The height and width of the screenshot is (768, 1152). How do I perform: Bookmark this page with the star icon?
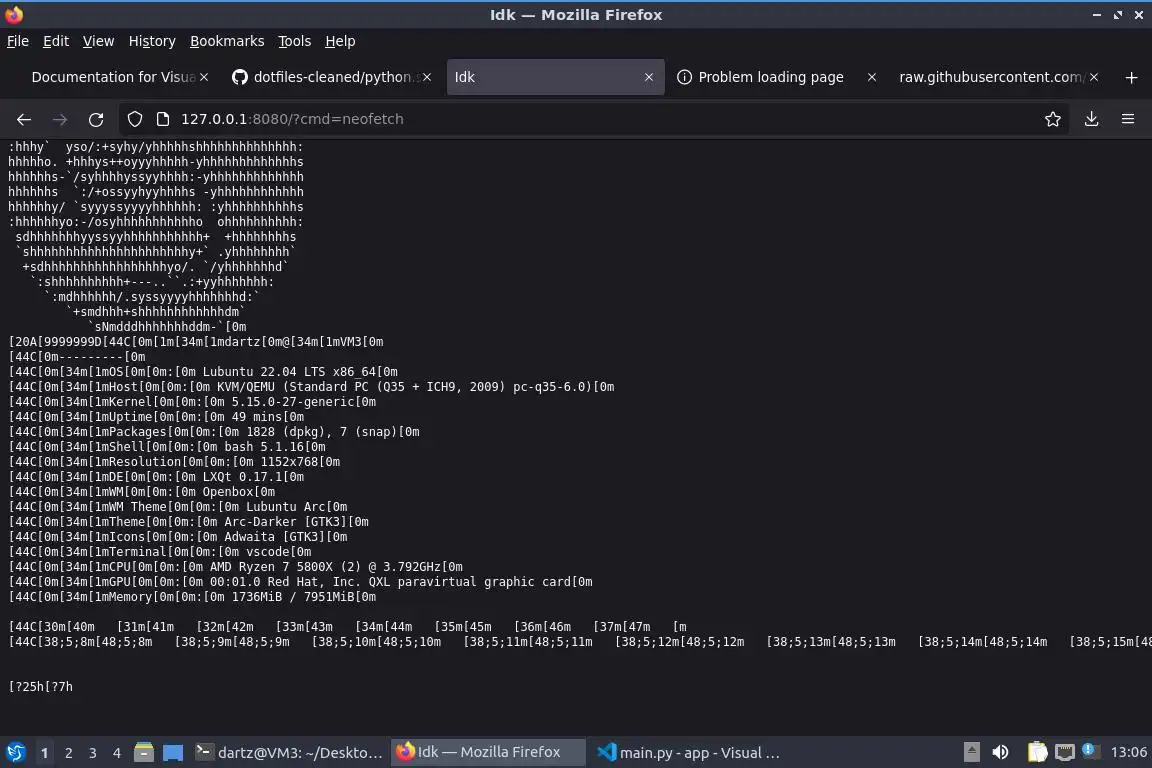point(1053,119)
